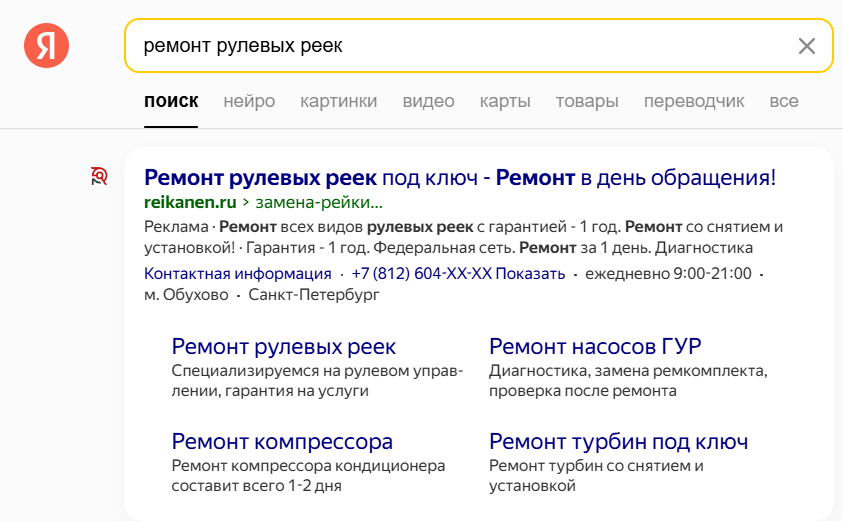Open the «Ремонт рулевых реек» sitelink

tap(284, 346)
